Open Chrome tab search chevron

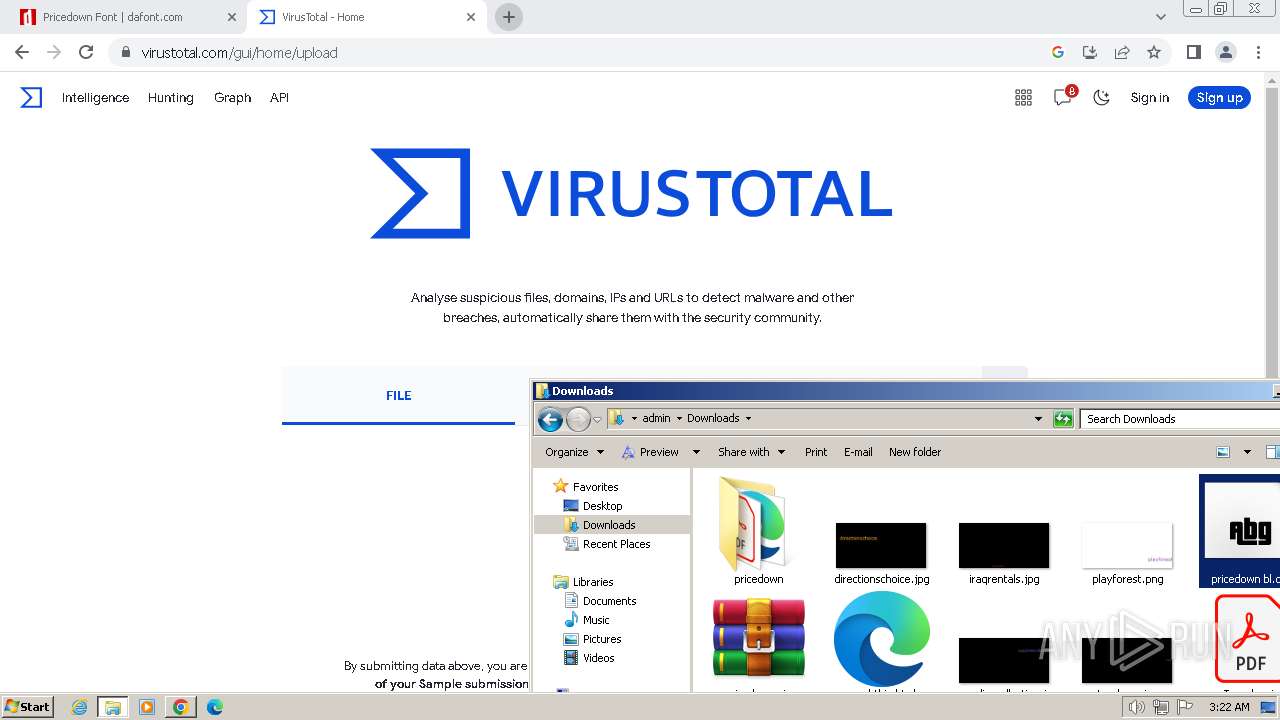pos(1160,17)
